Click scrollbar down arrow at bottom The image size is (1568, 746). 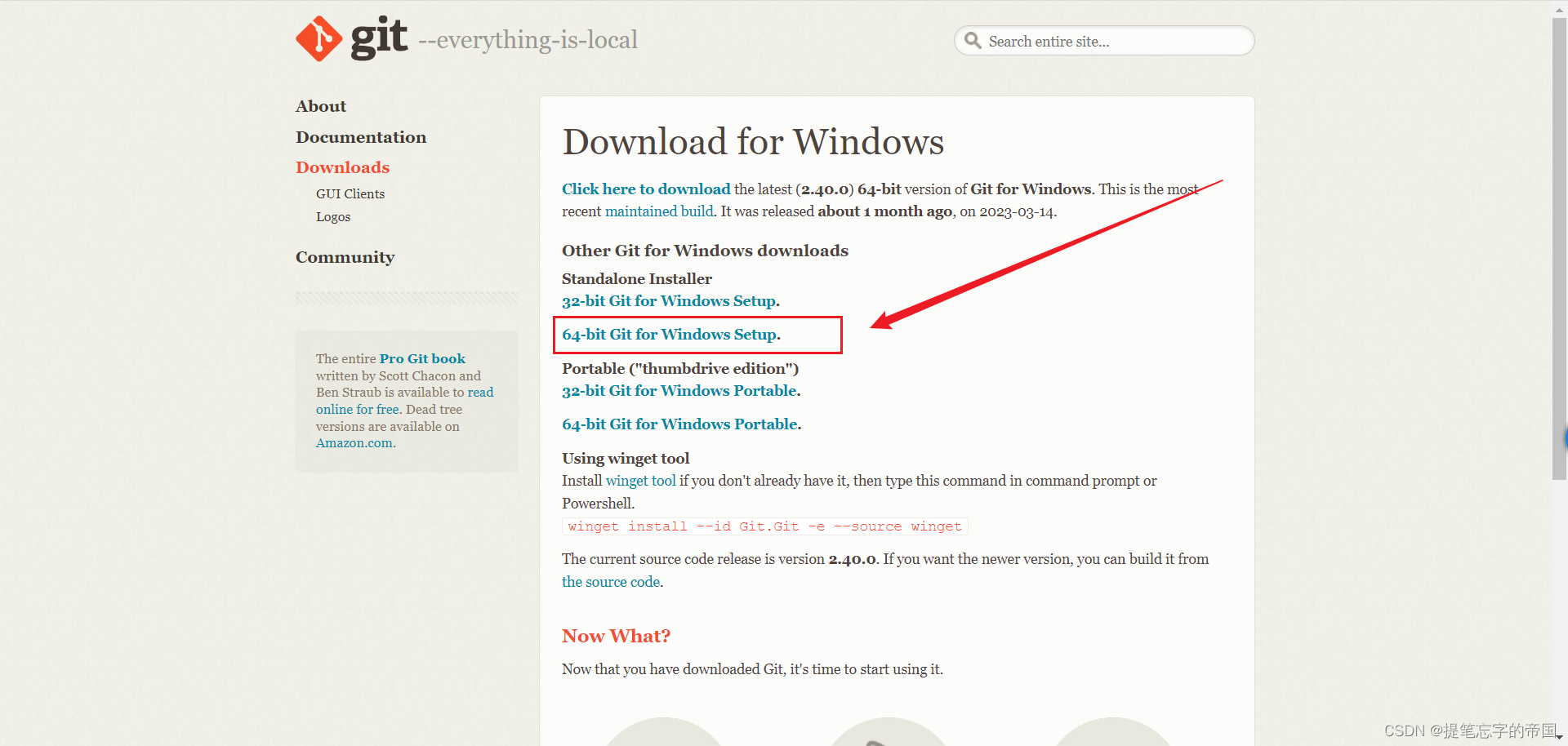click(1559, 738)
